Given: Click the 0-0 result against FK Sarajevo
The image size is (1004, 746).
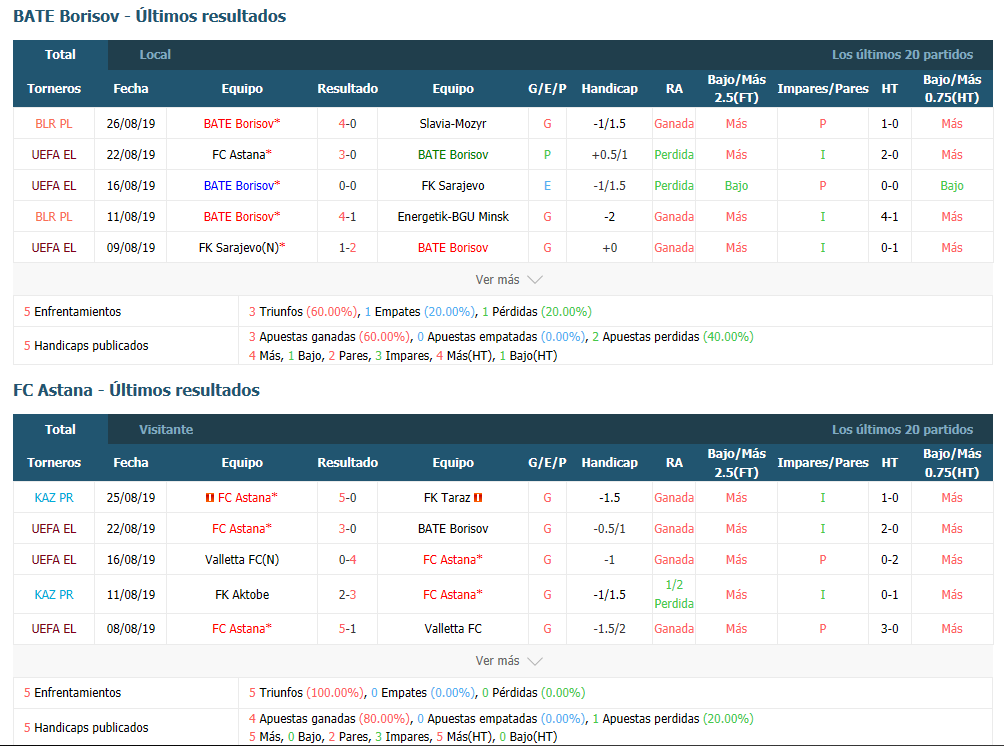Looking at the screenshot, I should (x=347, y=186).
